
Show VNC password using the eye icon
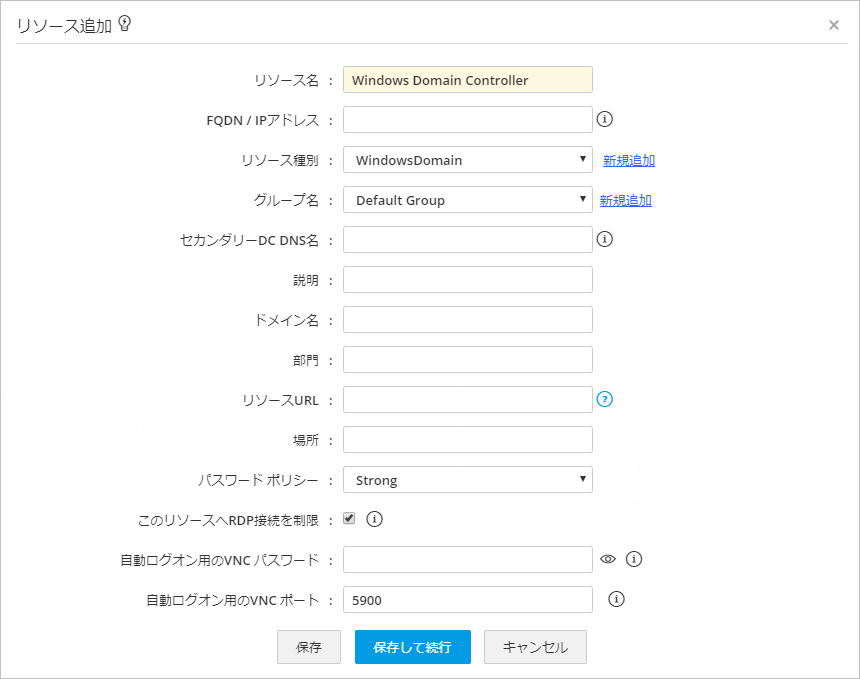pos(608,559)
